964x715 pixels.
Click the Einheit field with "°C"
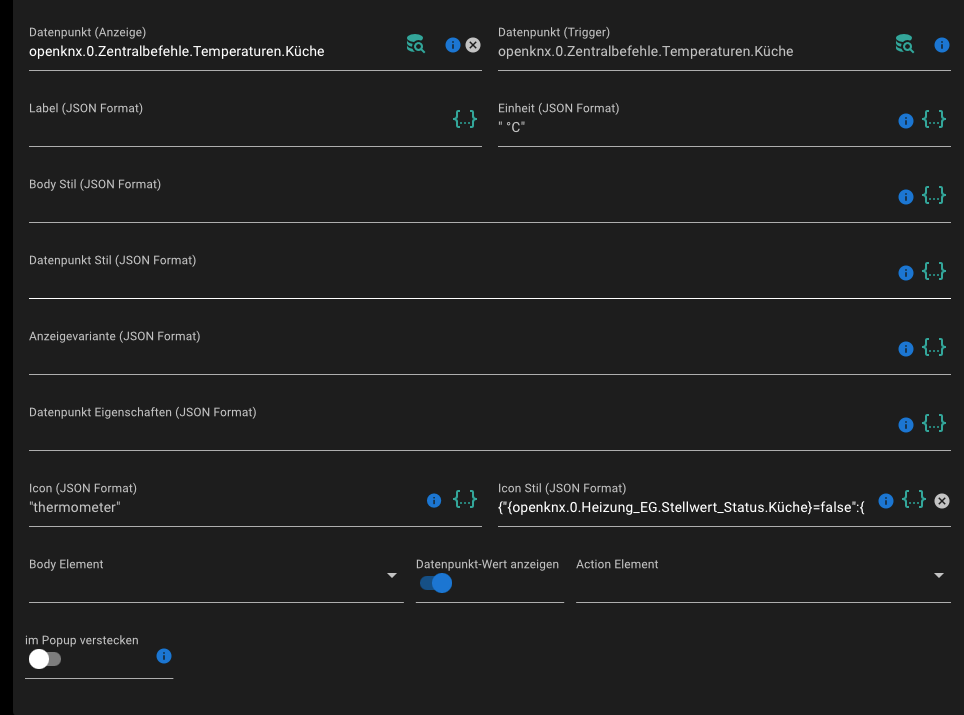point(690,128)
